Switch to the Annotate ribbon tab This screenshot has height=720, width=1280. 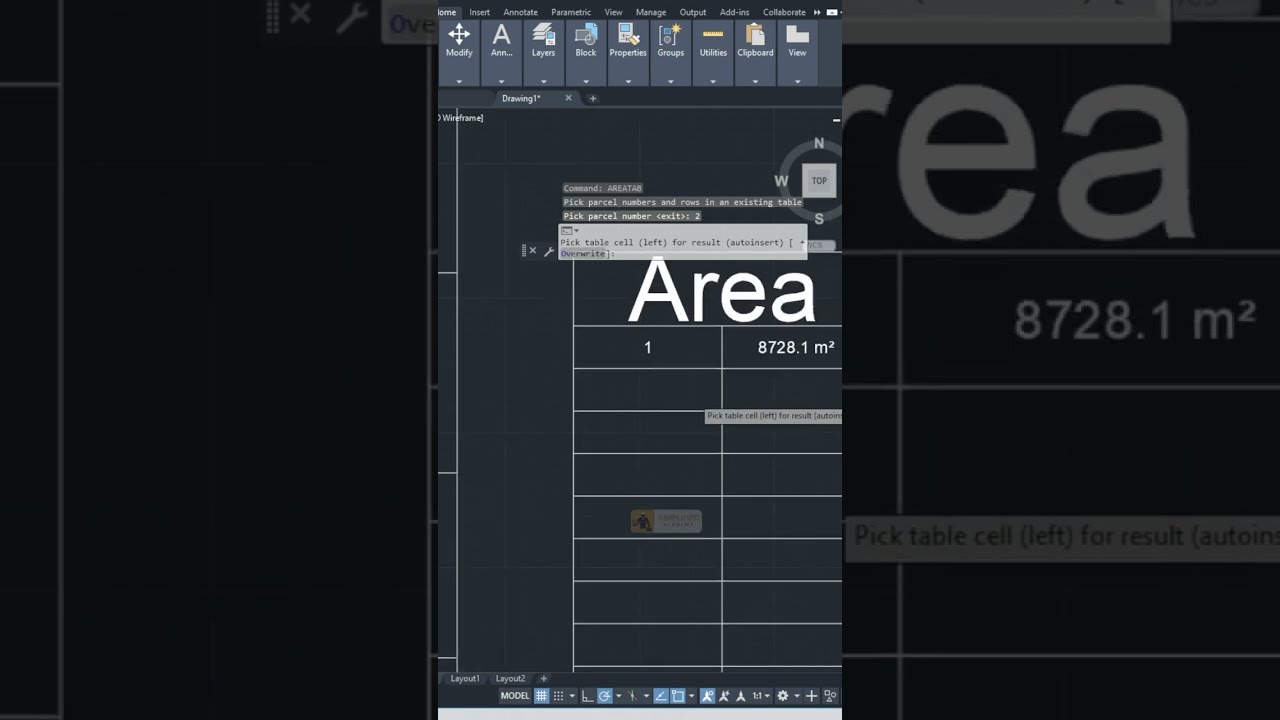520,12
